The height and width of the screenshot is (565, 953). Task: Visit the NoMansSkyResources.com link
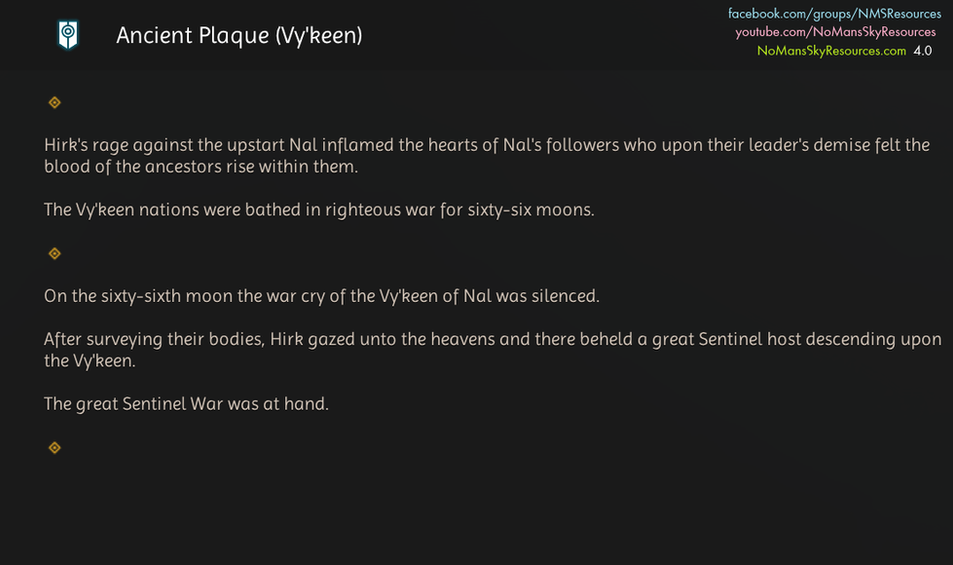point(831,50)
